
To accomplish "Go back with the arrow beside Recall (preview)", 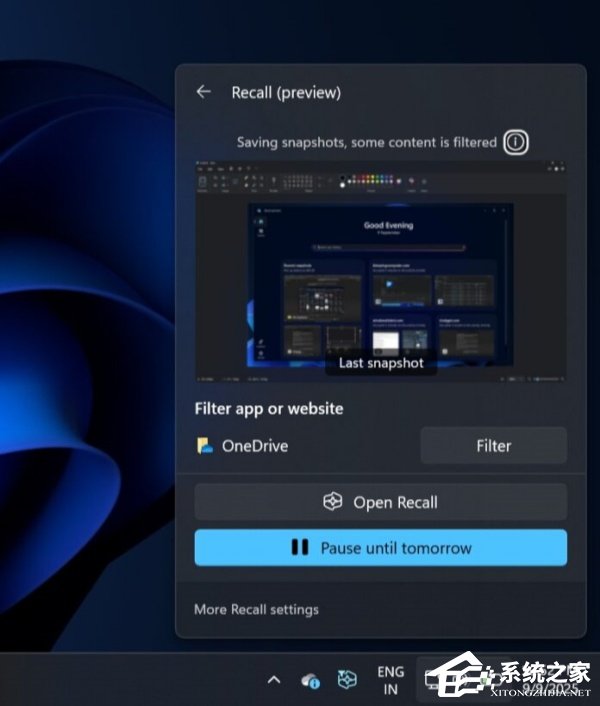I will click(x=203, y=92).
